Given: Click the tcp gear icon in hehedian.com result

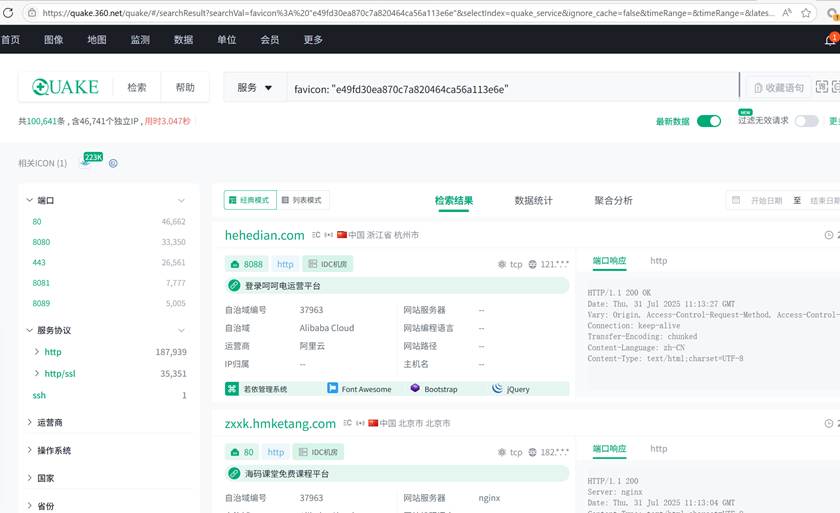Looking at the screenshot, I should [502, 264].
